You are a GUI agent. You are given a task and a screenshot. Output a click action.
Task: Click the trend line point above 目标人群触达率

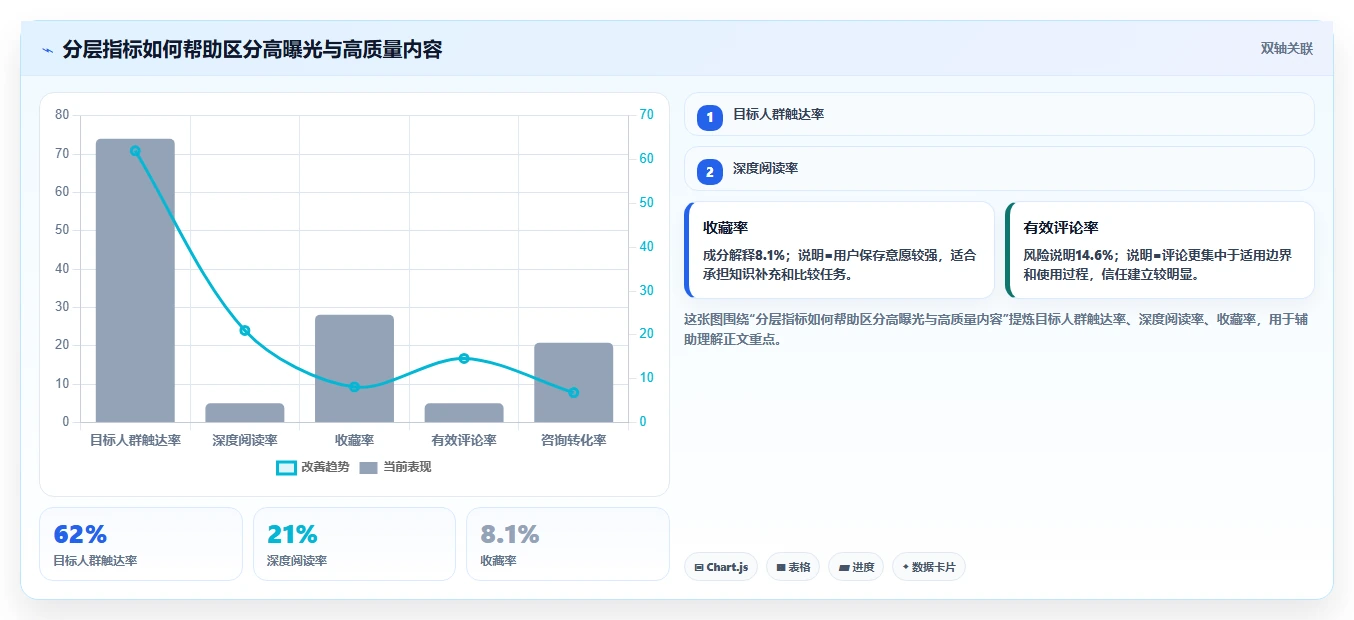(135, 151)
